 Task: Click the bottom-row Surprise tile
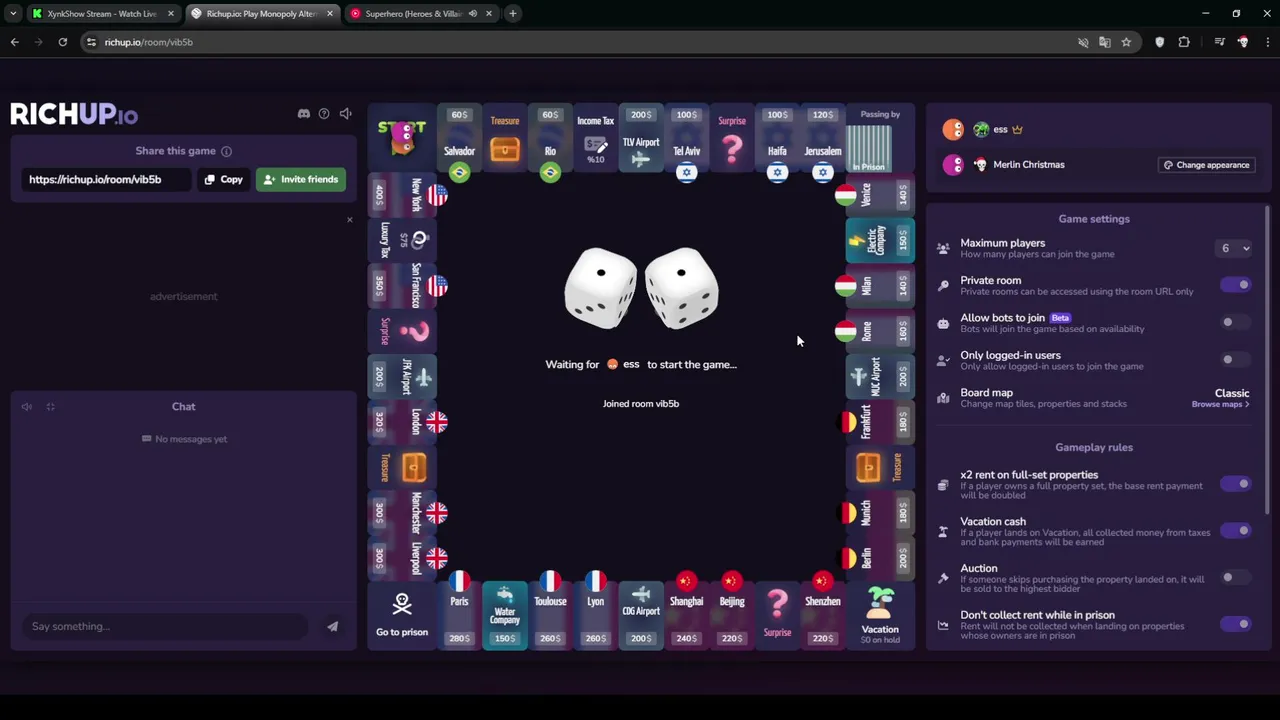777,614
